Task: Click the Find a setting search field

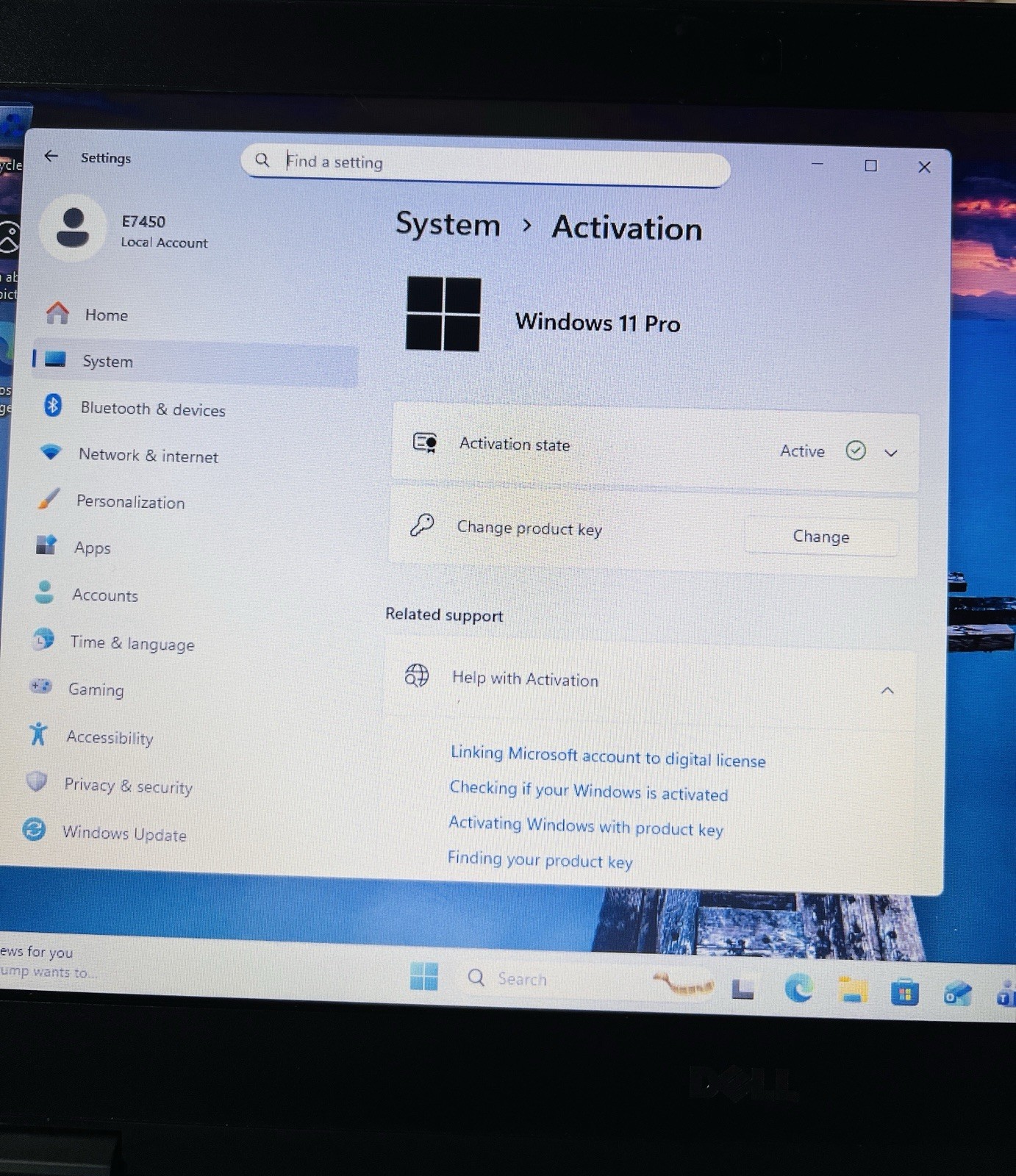Action: (x=485, y=164)
